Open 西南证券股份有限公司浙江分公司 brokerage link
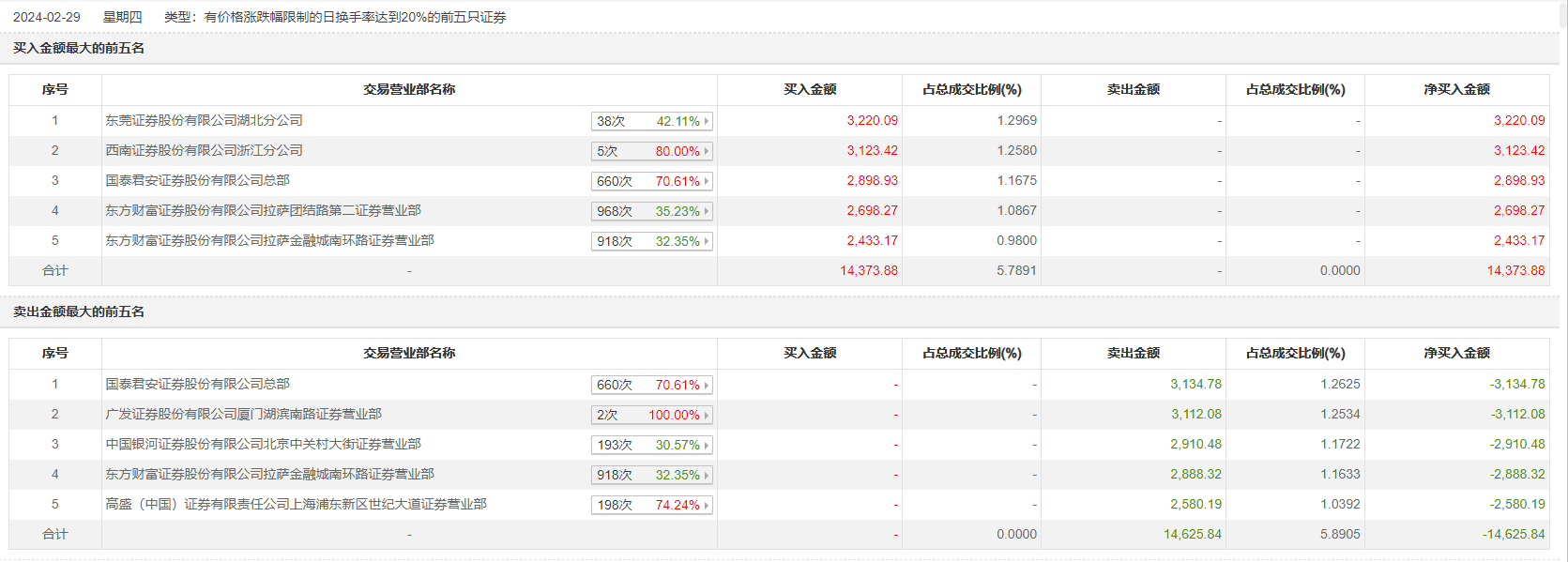 click(204, 150)
